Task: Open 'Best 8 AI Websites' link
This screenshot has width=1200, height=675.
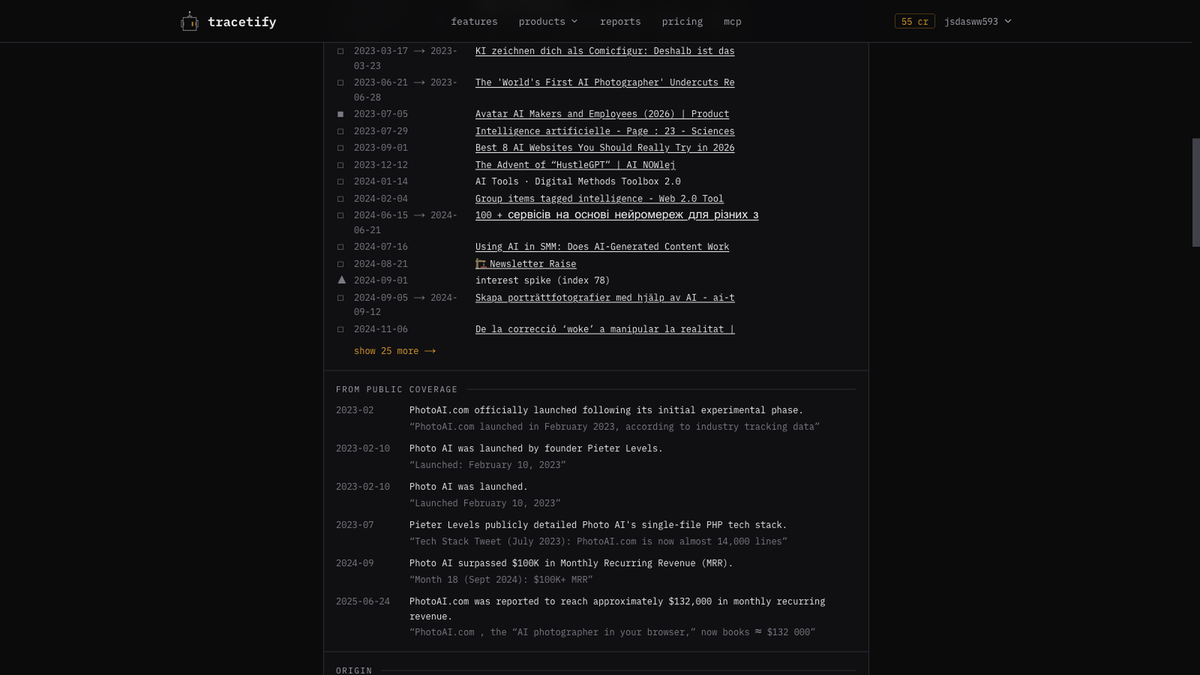Action: click(604, 148)
